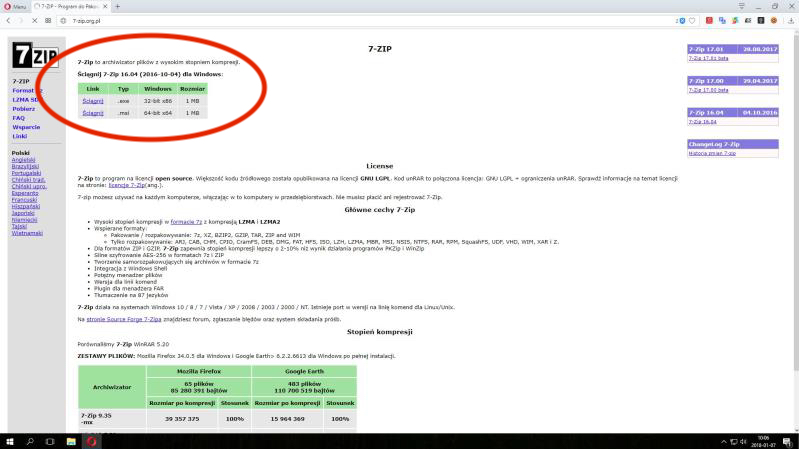This screenshot has width=799, height=450.
Task: Click the 39 357 375 table cell
Action: pos(182,419)
